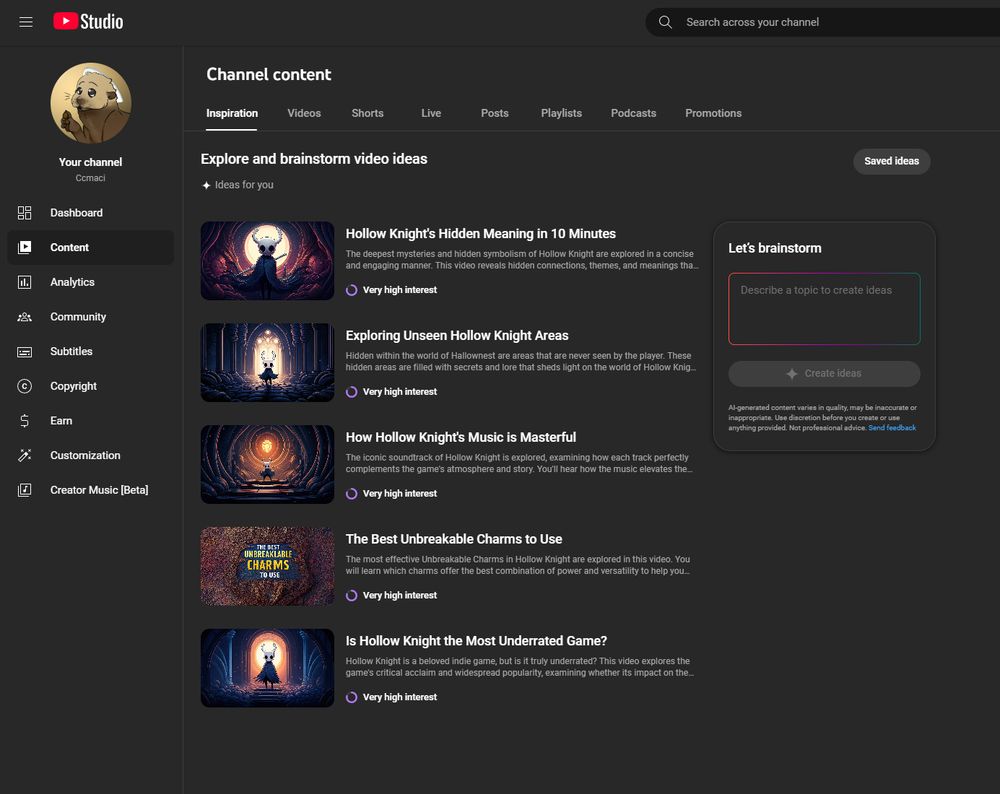Click the Customization magic wand icon
Image resolution: width=1000 pixels, height=794 pixels.
point(24,455)
